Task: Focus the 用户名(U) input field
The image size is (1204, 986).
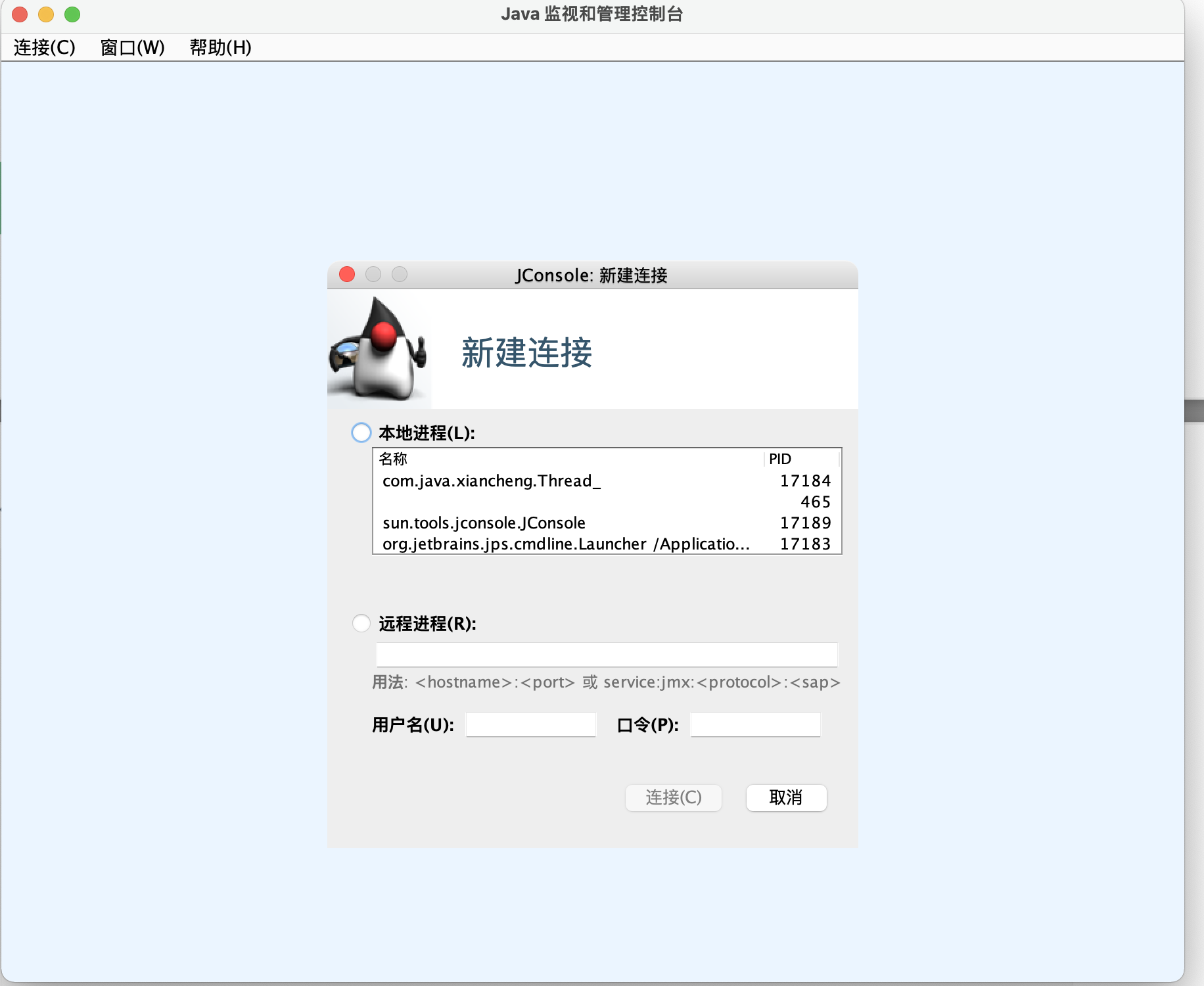Action: [531, 724]
